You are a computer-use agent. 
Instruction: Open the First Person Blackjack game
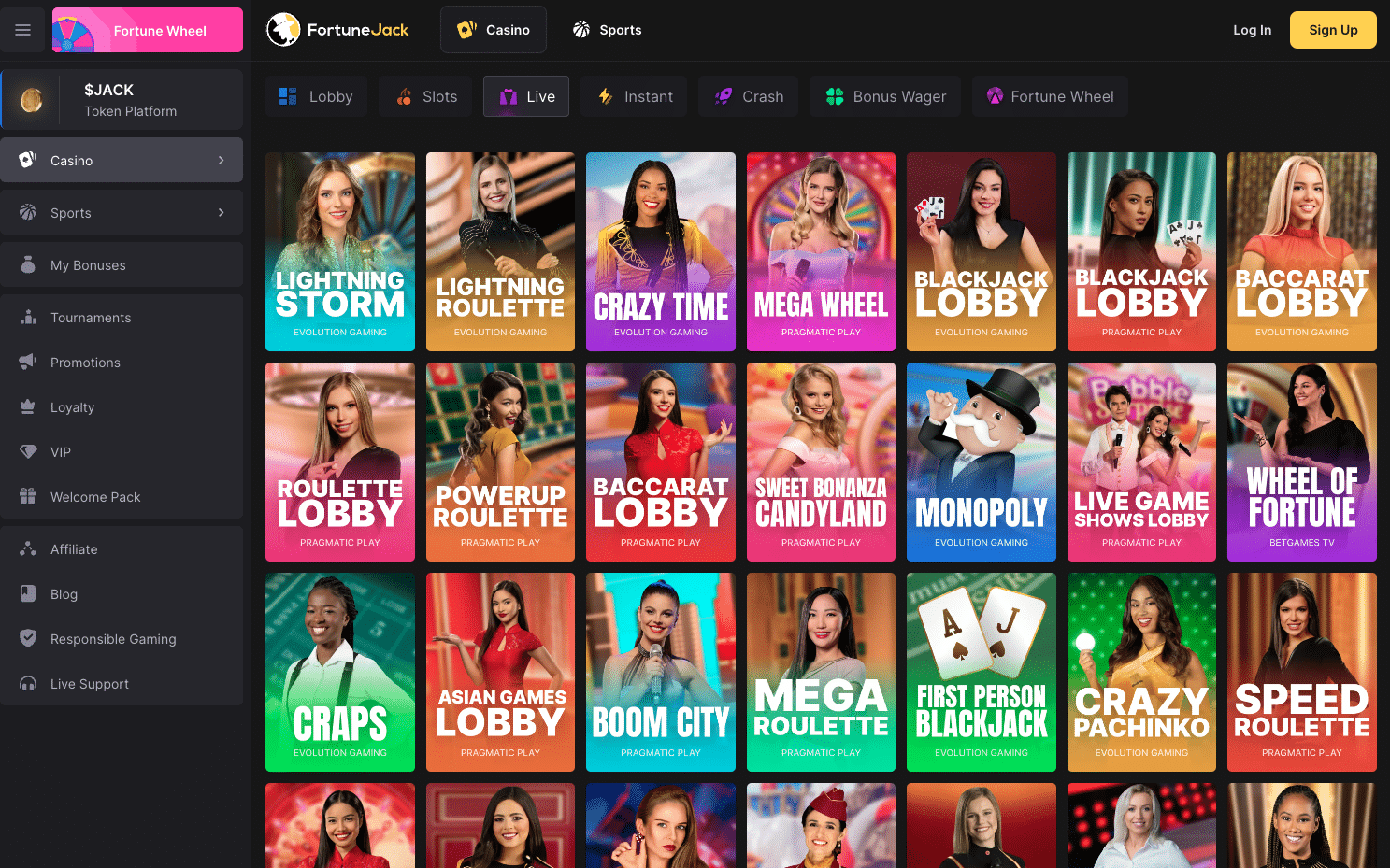click(x=982, y=672)
